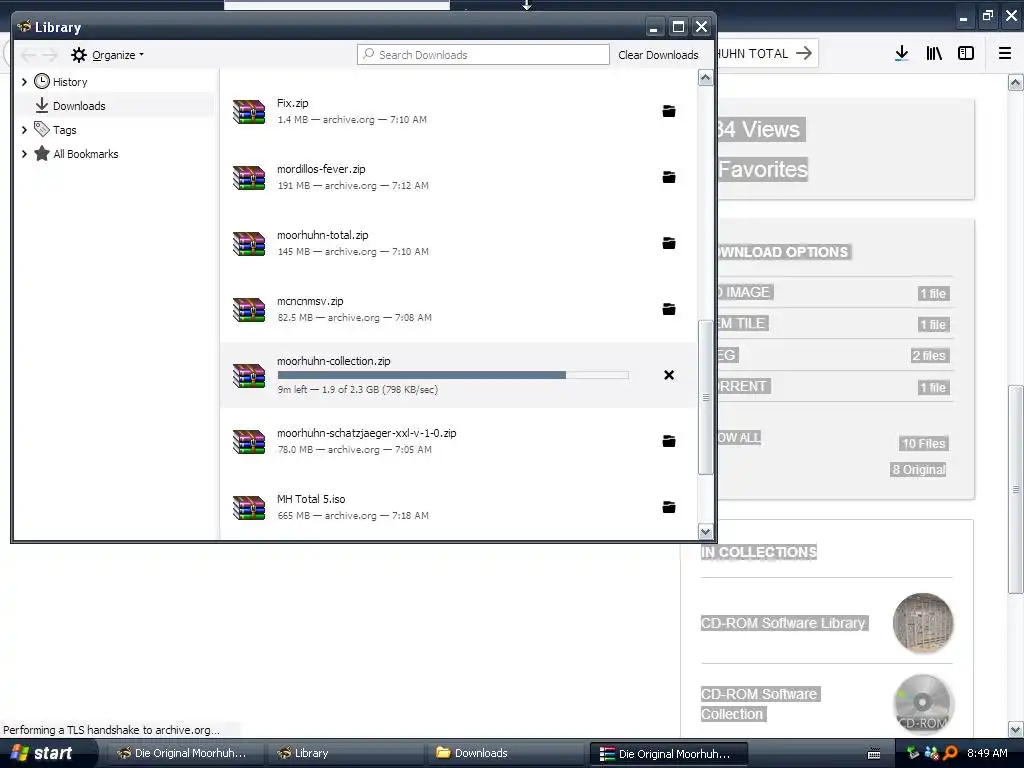Open containing folder for Fix.zip
Screen dimensions: 1024x768
click(669, 111)
